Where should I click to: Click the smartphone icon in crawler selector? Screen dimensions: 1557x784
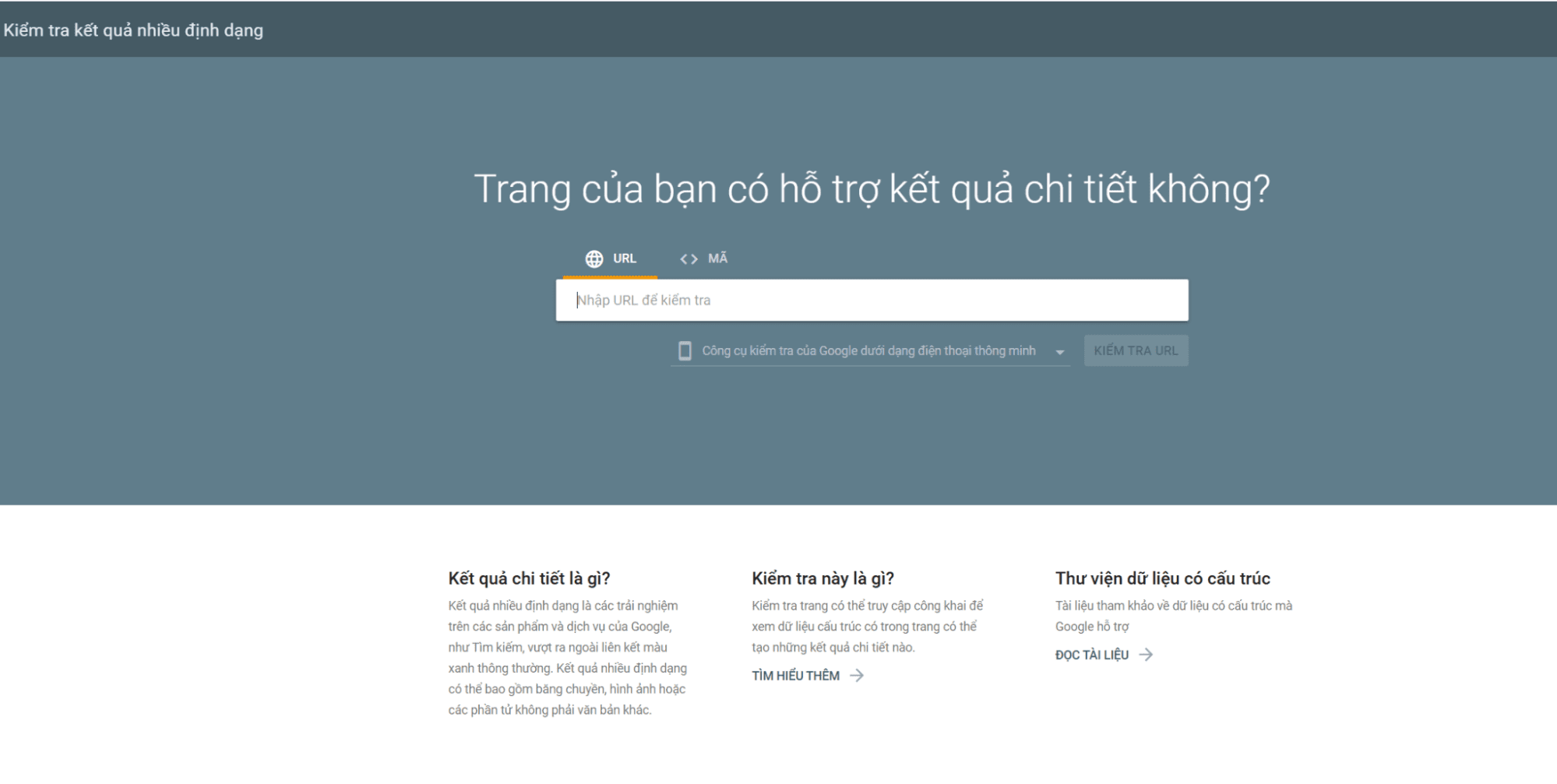coord(685,351)
